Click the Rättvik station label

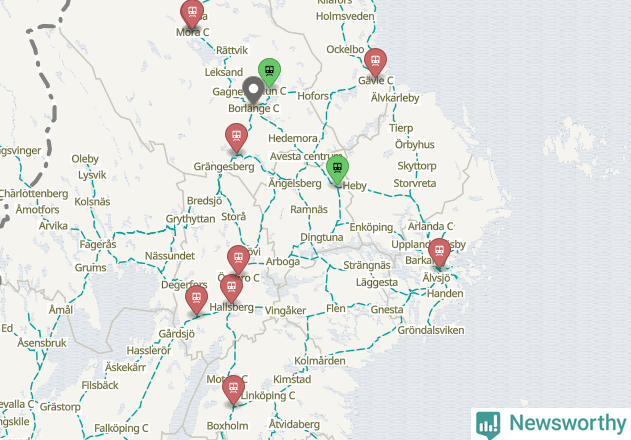pos(232,50)
